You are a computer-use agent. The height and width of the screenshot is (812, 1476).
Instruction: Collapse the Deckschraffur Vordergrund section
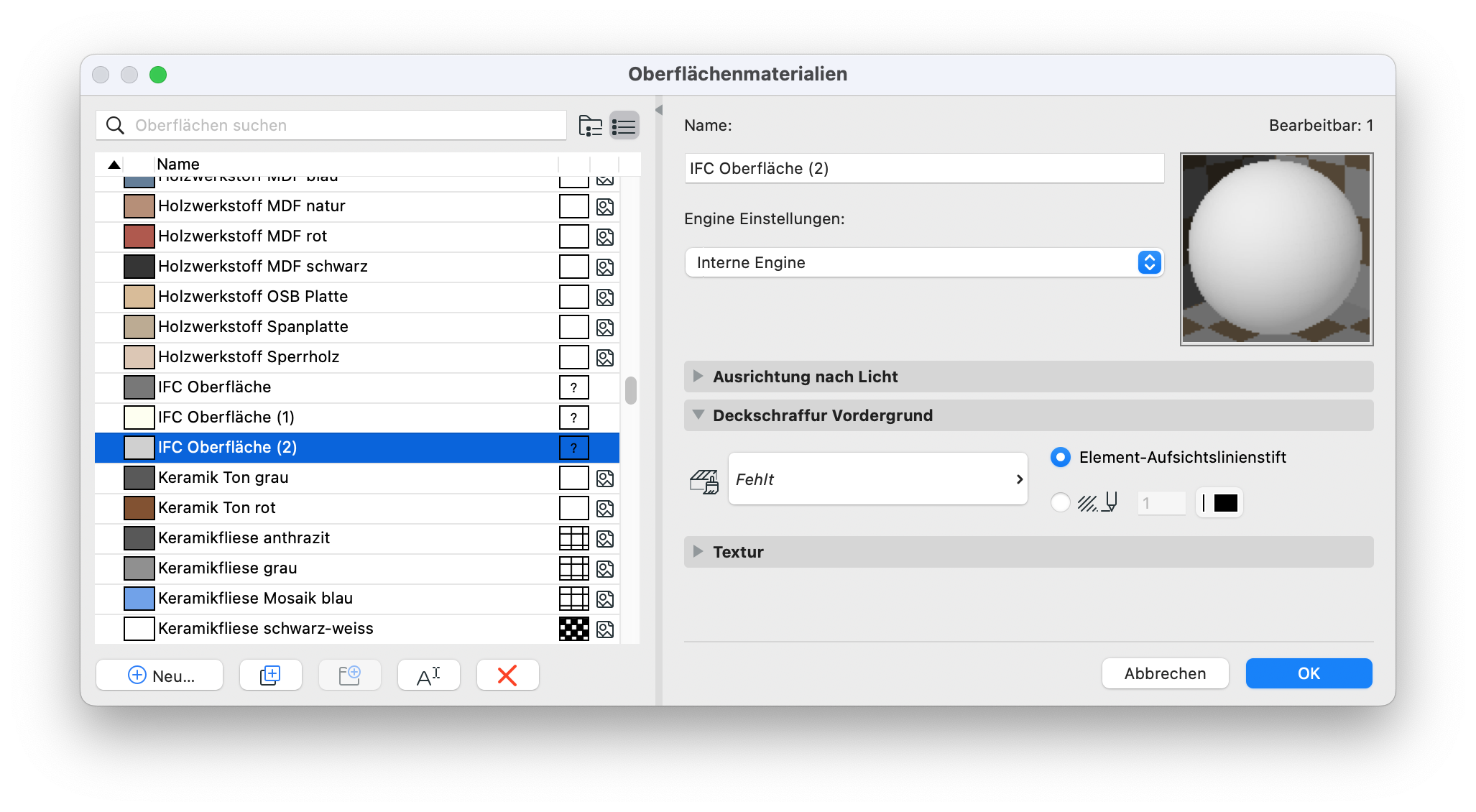698,415
